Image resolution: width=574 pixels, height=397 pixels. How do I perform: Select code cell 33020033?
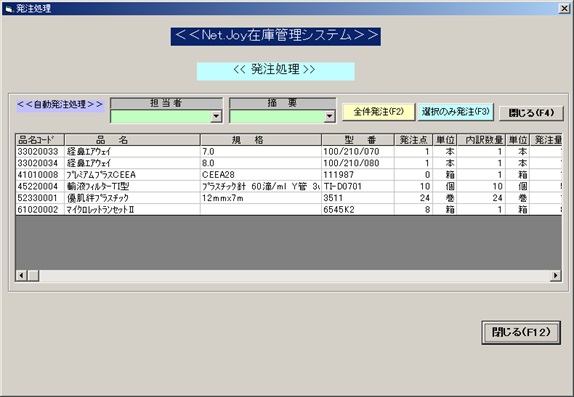coord(40,152)
